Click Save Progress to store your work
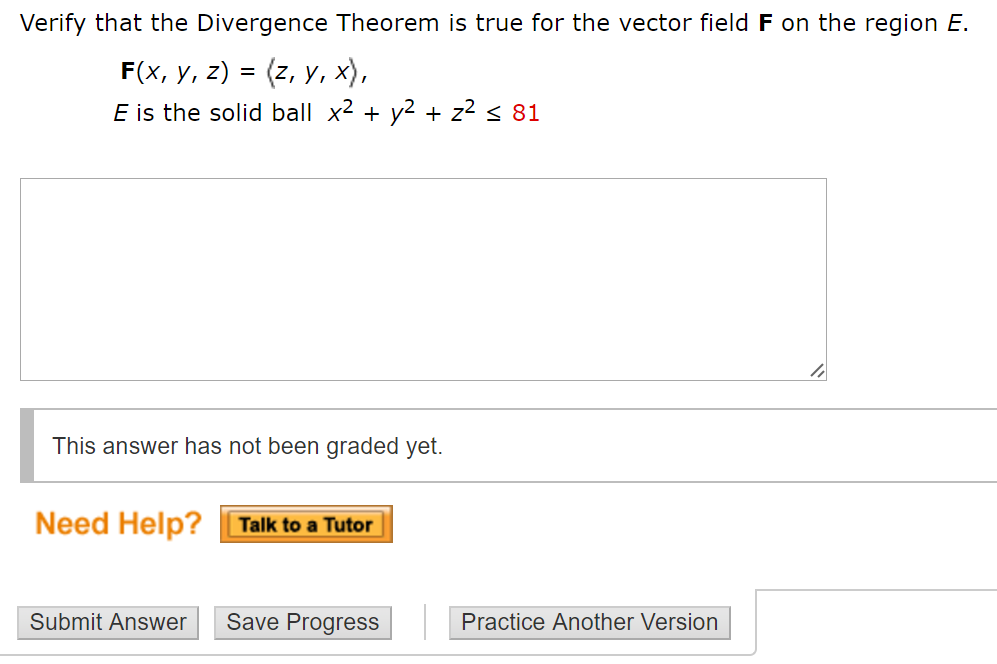Image resolution: width=997 pixels, height=664 pixels. [302, 622]
